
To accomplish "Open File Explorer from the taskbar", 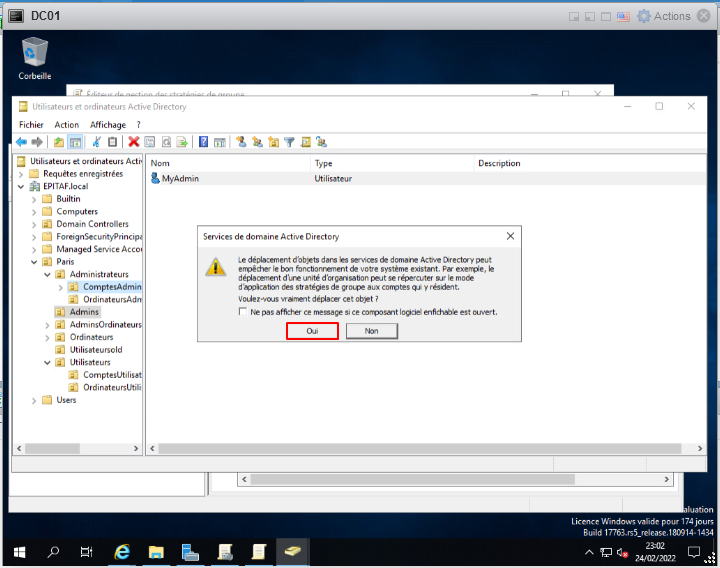I will coord(156,551).
